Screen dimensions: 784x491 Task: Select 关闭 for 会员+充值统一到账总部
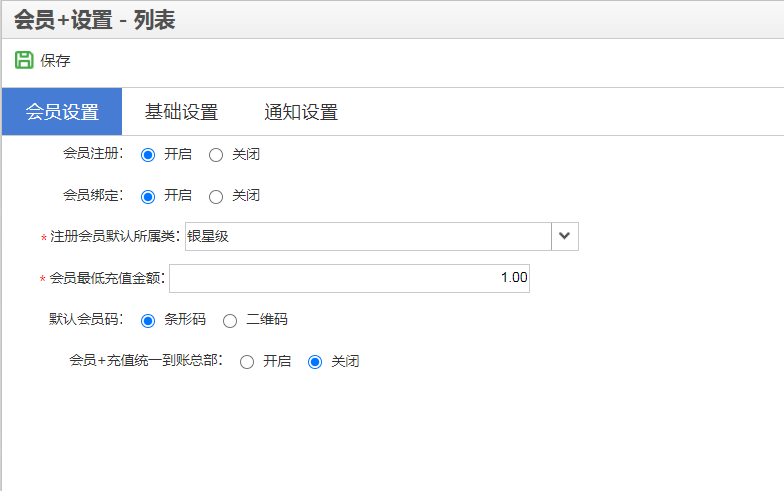[x=314, y=362]
